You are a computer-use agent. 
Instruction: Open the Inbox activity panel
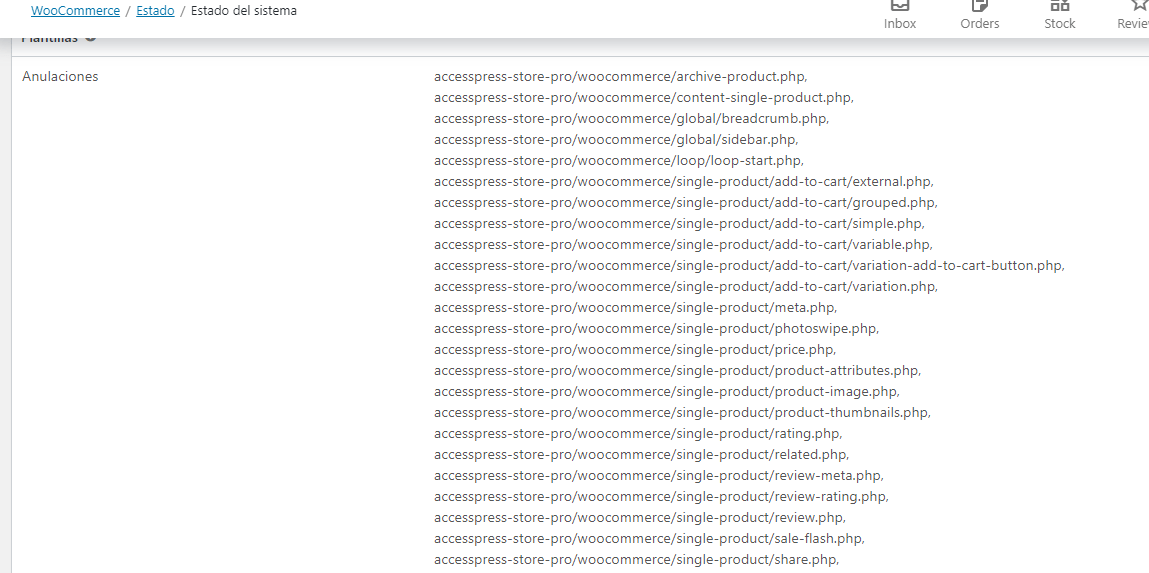(900, 15)
